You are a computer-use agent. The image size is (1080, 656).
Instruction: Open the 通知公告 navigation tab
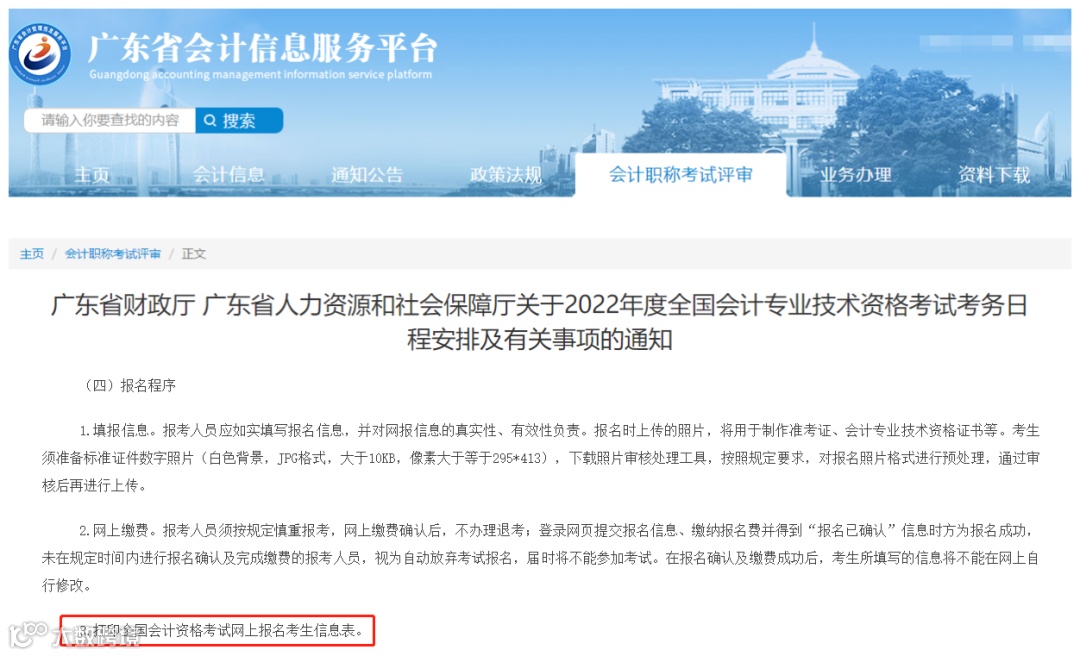[367, 175]
